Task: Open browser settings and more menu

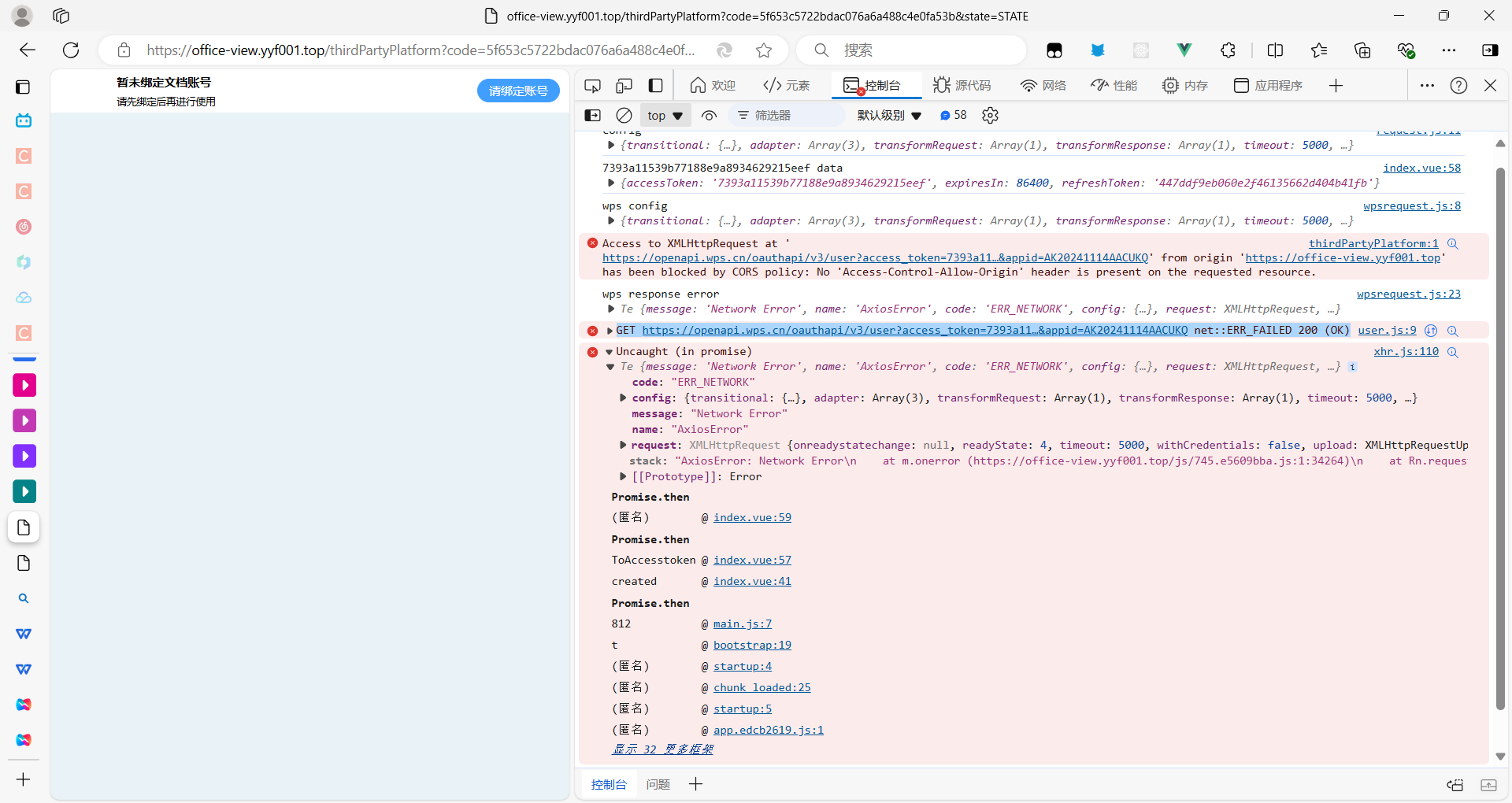Action: (x=1448, y=50)
